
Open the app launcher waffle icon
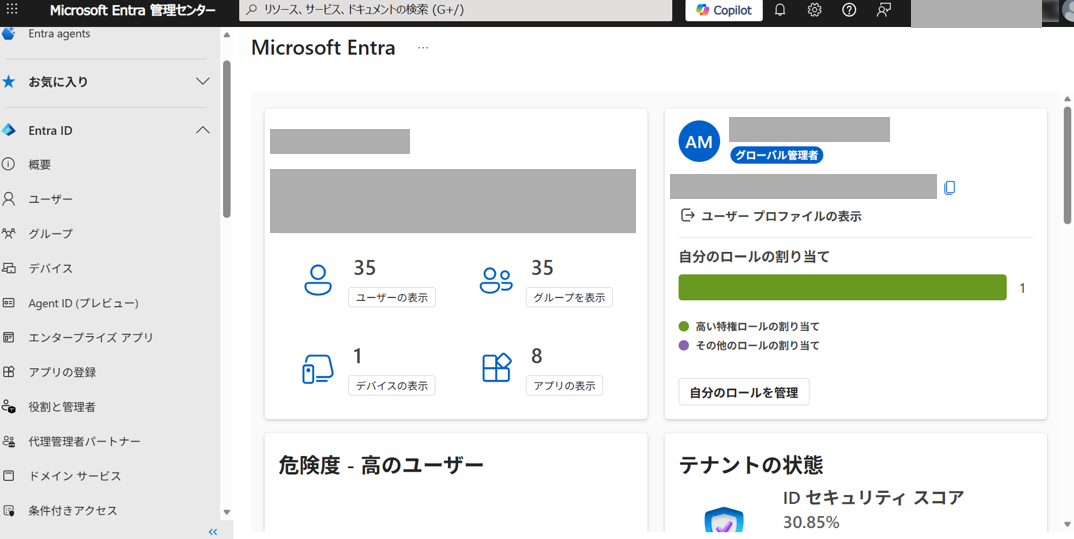pos(12,10)
